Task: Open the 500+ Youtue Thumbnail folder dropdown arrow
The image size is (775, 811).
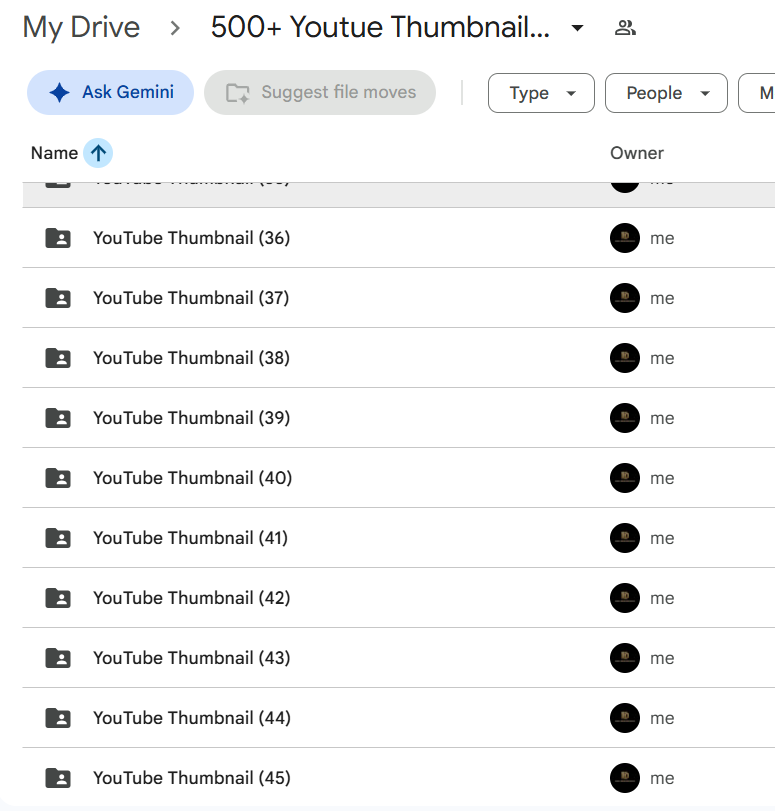Action: (x=577, y=28)
